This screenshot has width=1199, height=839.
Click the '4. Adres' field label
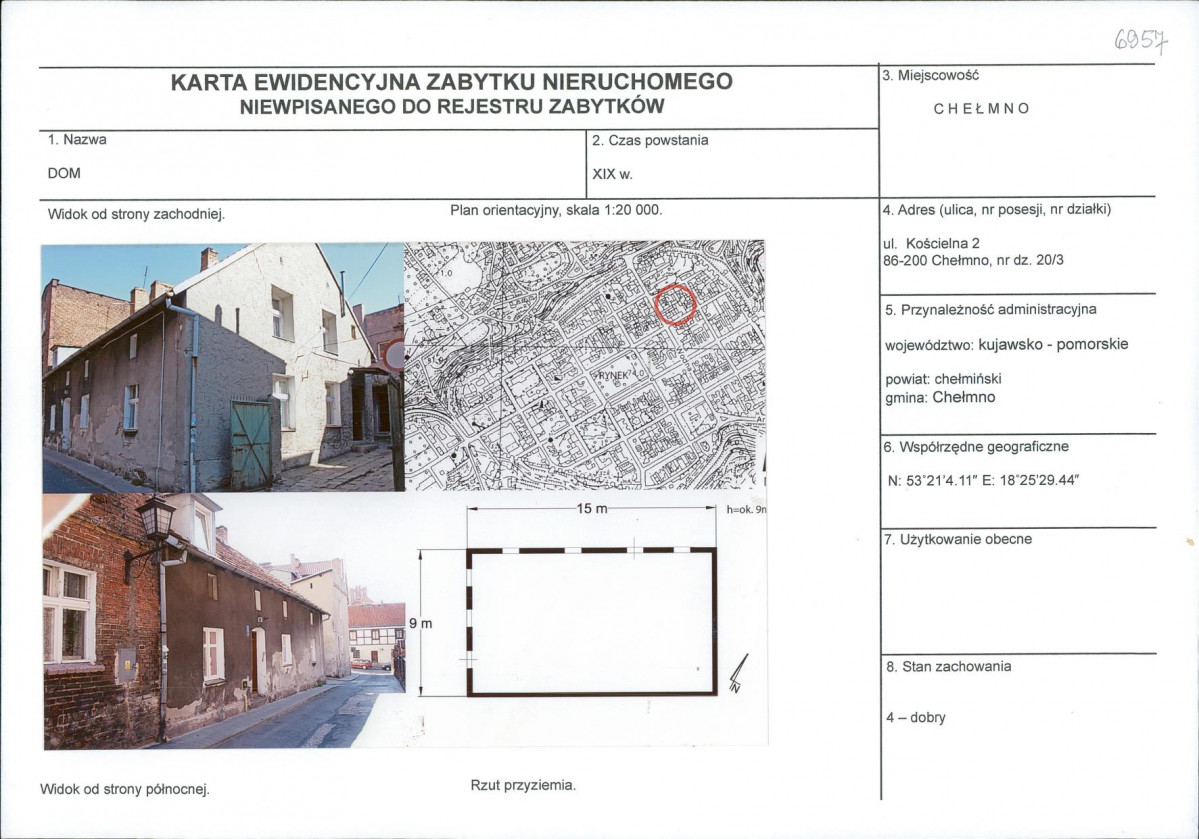(996, 210)
